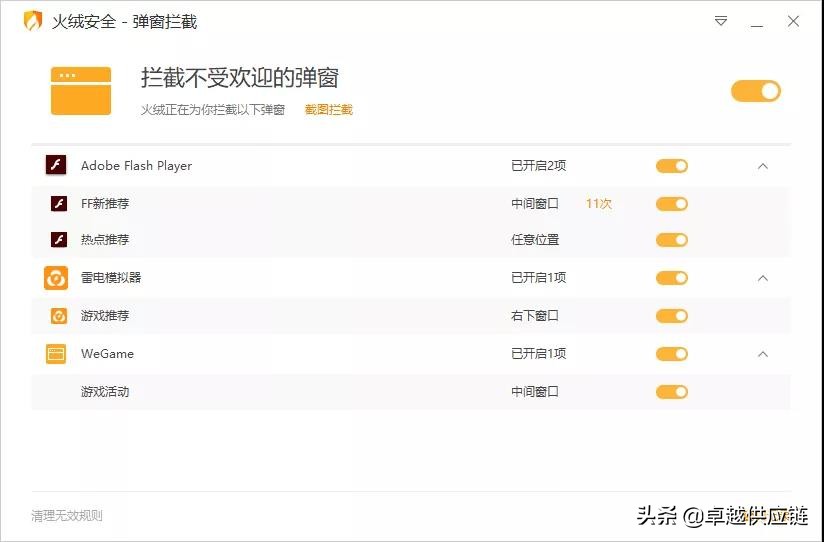Image resolution: width=824 pixels, height=542 pixels.
Task: Click the 已开启2项 status text
Action: tap(539, 166)
